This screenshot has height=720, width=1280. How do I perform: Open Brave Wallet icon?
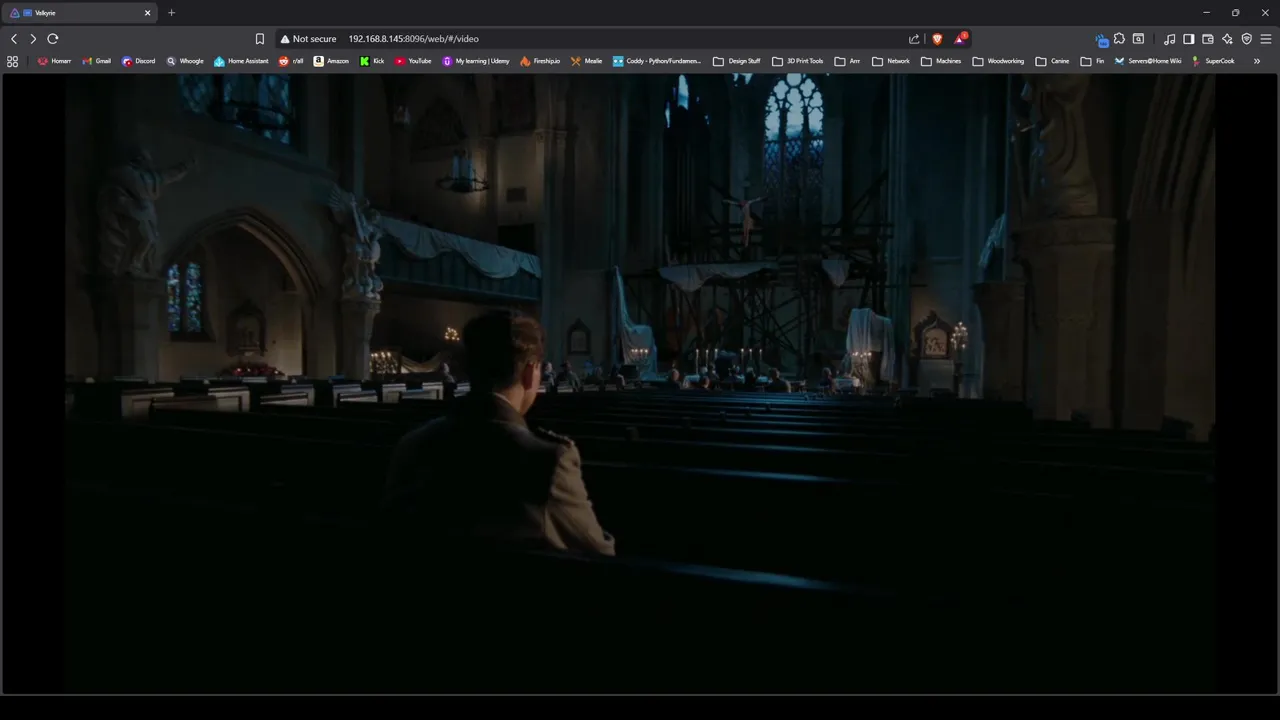[x=1208, y=39]
